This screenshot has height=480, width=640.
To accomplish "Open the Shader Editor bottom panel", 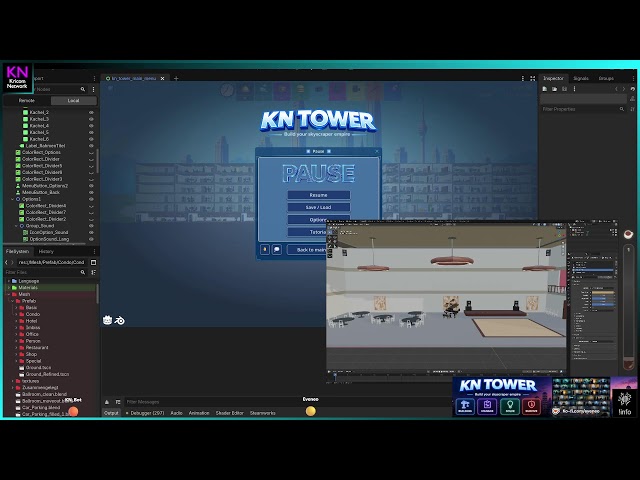I will [x=229, y=413].
